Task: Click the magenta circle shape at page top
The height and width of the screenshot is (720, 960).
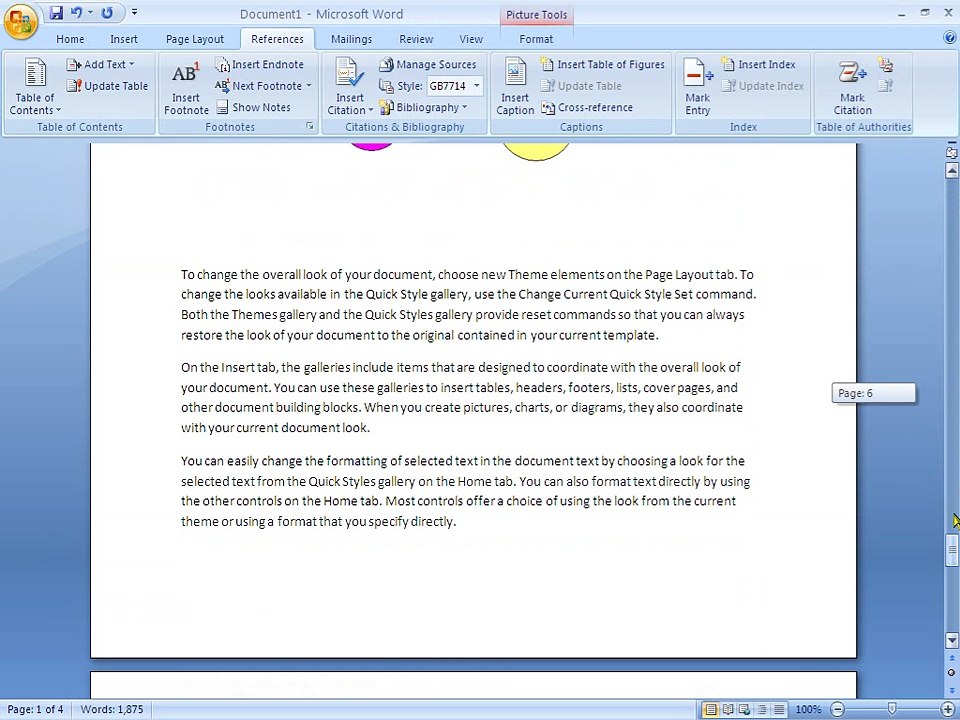Action: pyautogui.click(x=371, y=146)
